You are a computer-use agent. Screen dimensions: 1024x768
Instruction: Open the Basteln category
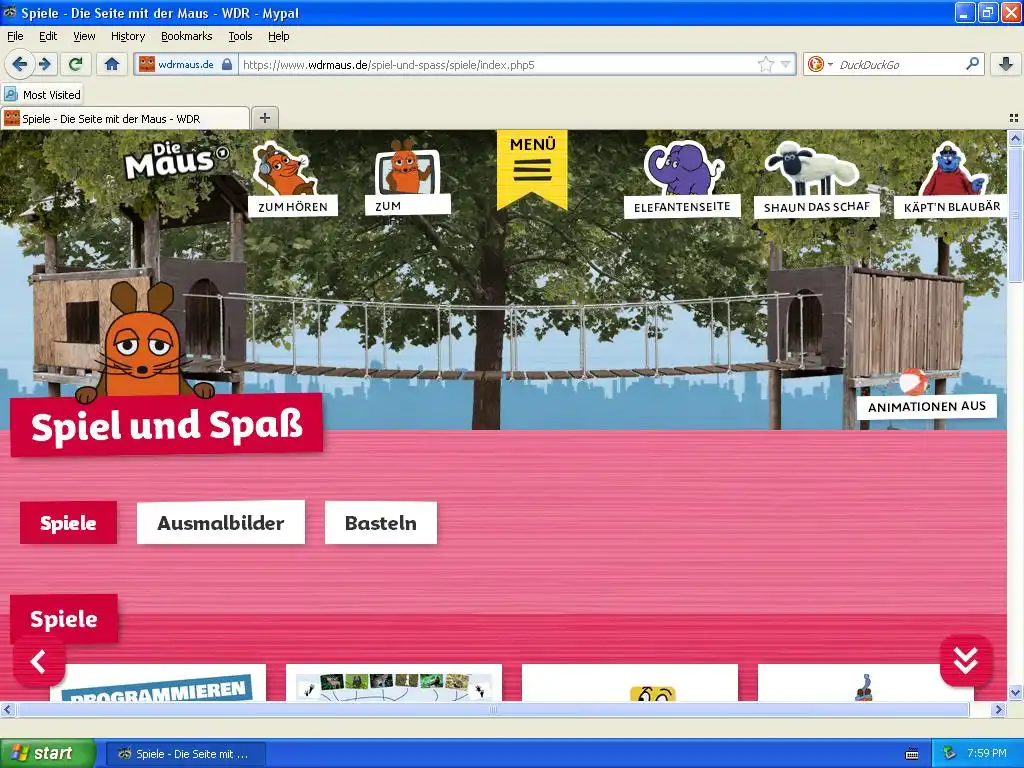381,522
